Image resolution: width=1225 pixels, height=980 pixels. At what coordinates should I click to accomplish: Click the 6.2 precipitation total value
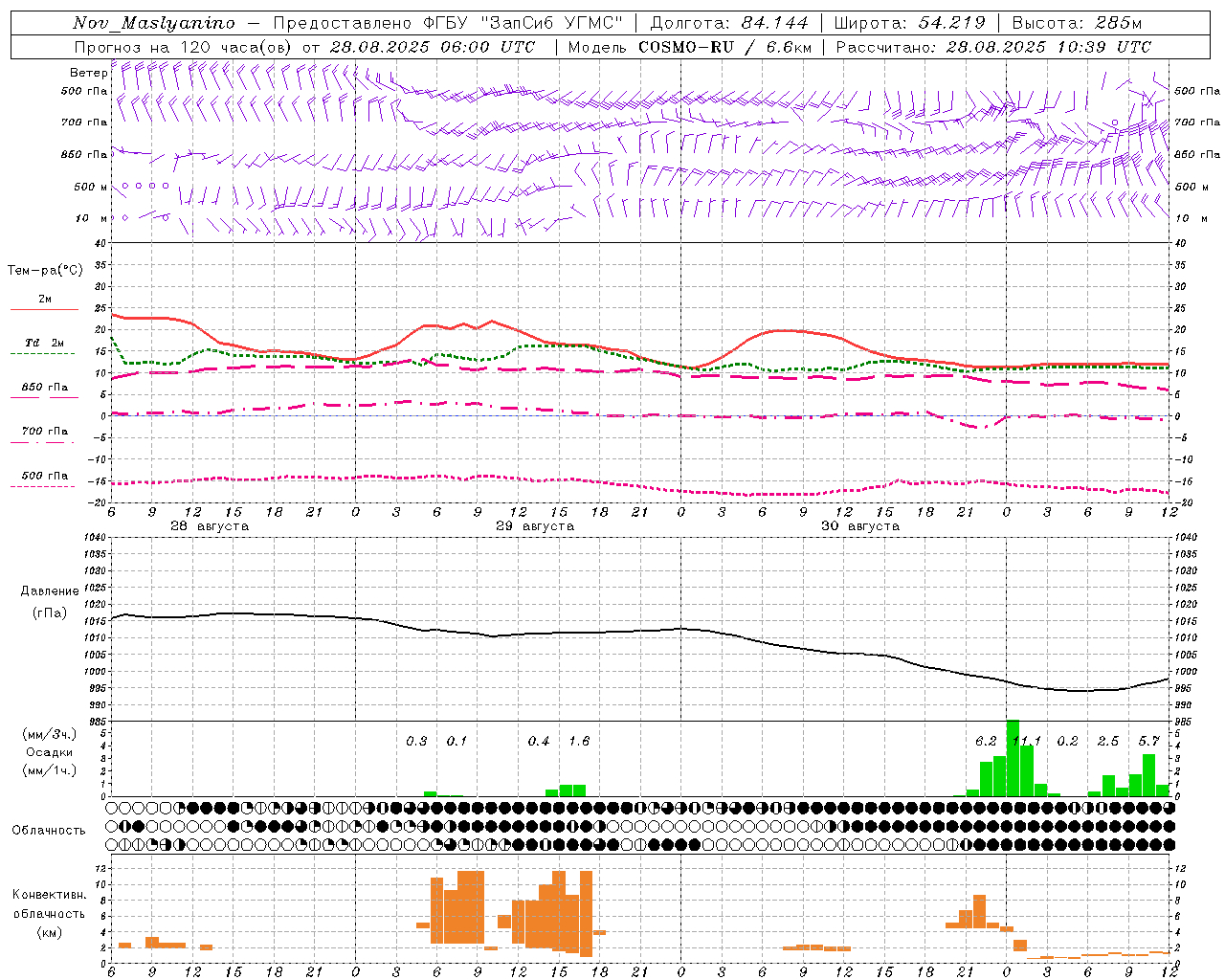click(x=986, y=742)
